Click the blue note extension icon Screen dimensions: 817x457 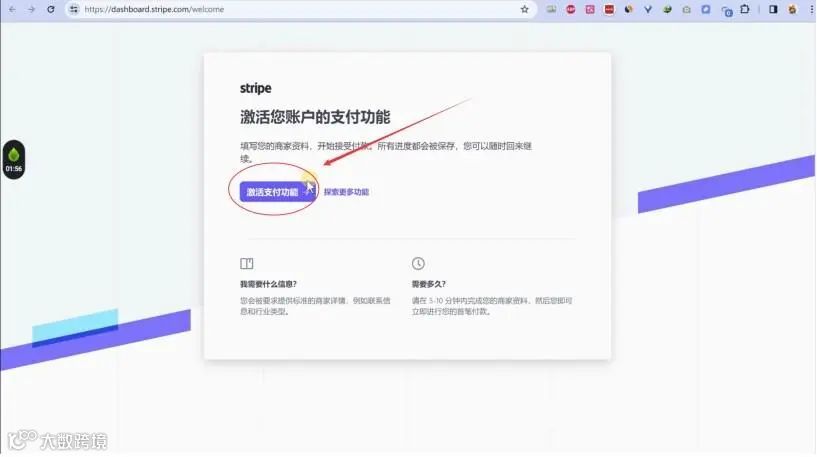[x=705, y=9]
